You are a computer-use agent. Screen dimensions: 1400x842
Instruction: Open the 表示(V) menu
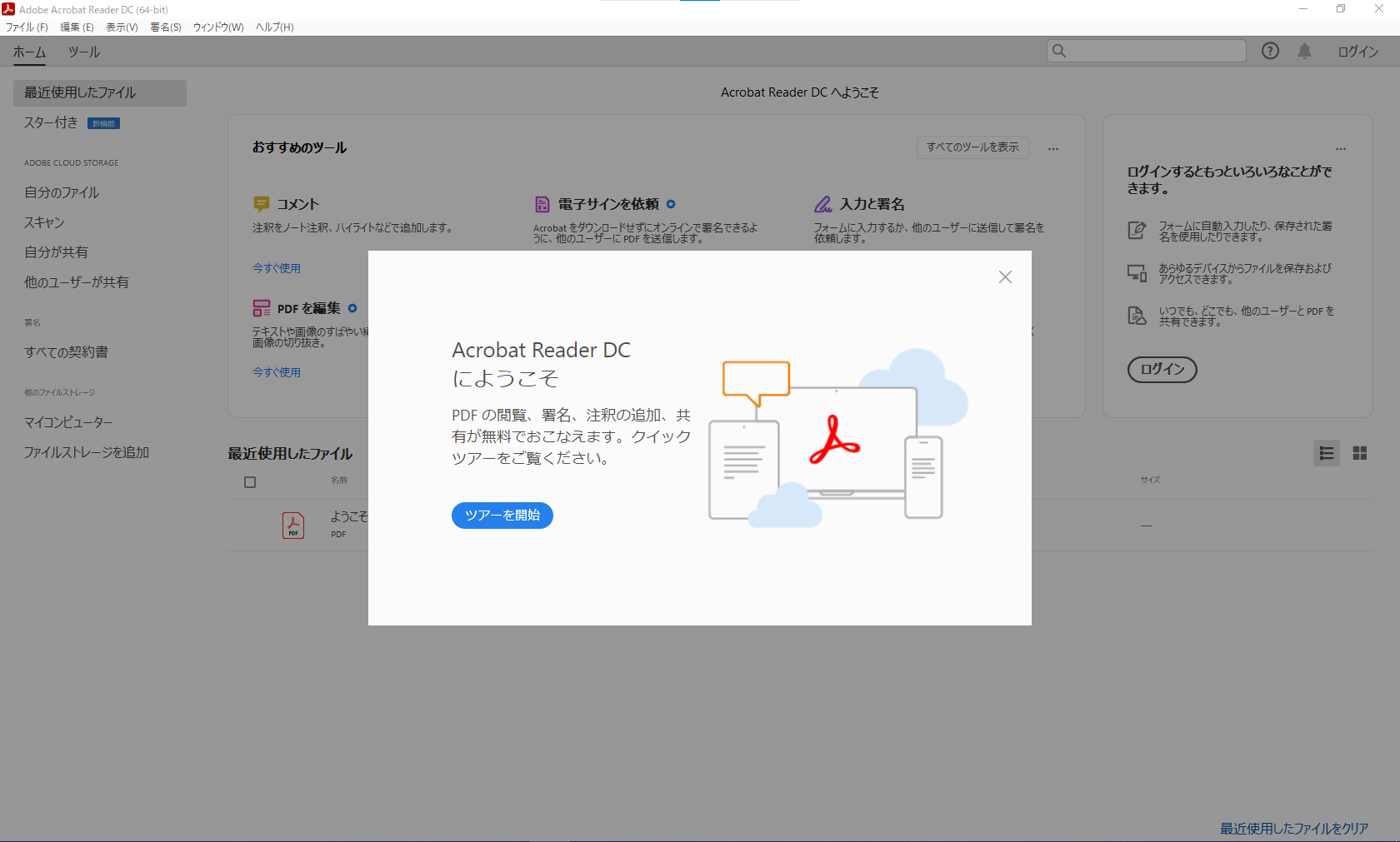[122, 27]
